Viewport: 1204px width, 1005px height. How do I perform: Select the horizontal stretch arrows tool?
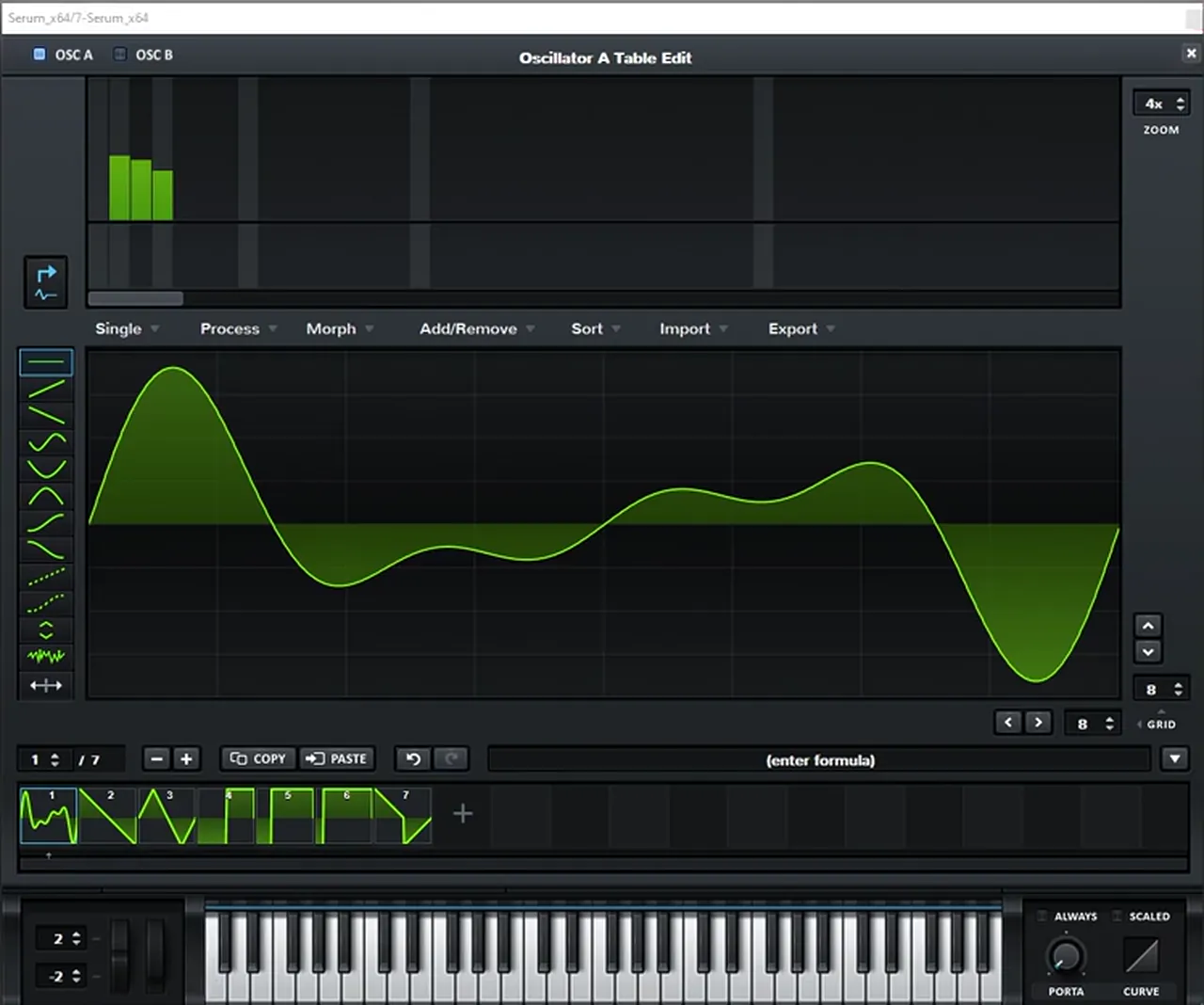46,685
